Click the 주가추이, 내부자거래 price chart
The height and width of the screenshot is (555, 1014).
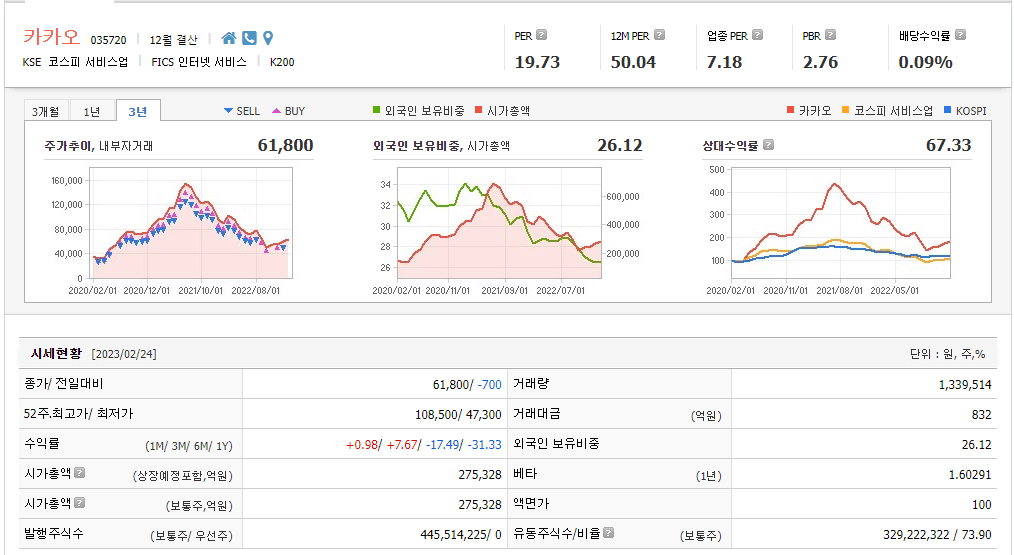191,223
